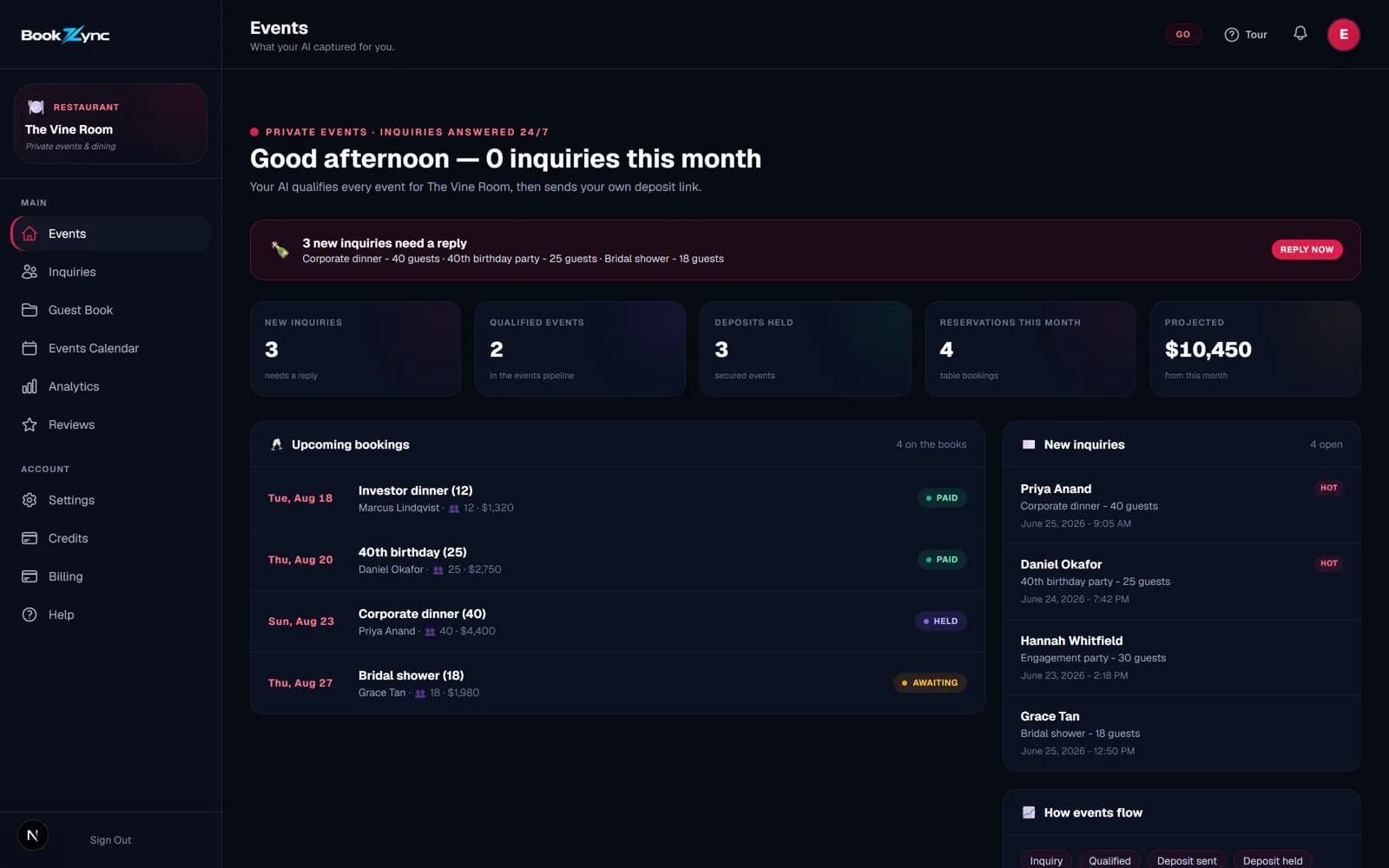Click the Events Calendar icon
This screenshot has height=868, width=1389.
[30, 348]
